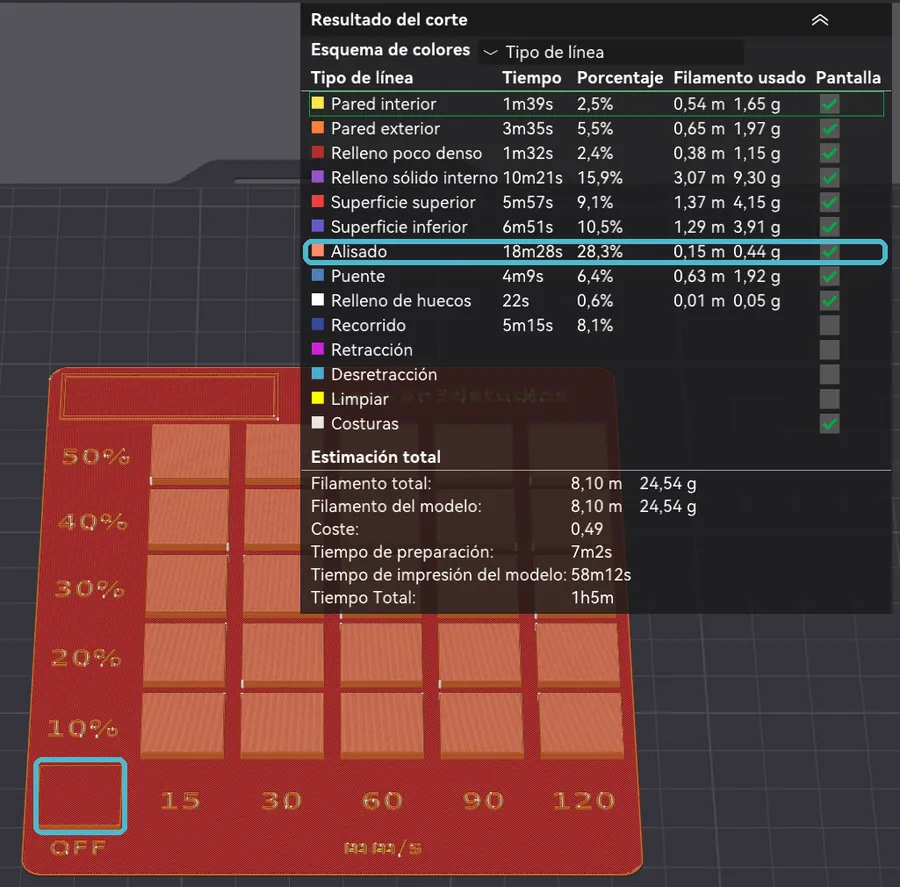Uncheck Relleno poco denso visibility
Viewport: 900px width, 887px height.
pyautogui.click(x=829, y=153)
